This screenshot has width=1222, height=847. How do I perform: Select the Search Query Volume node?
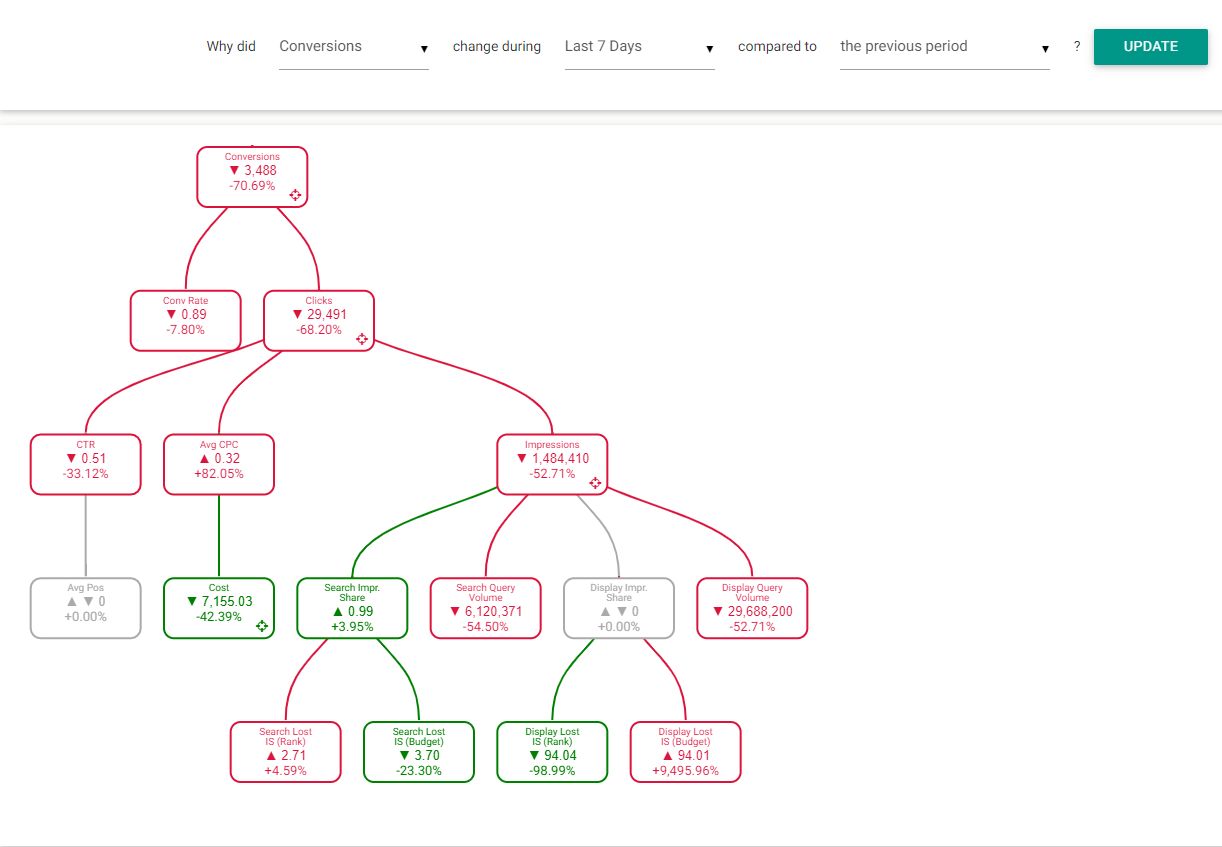(486, 608)
